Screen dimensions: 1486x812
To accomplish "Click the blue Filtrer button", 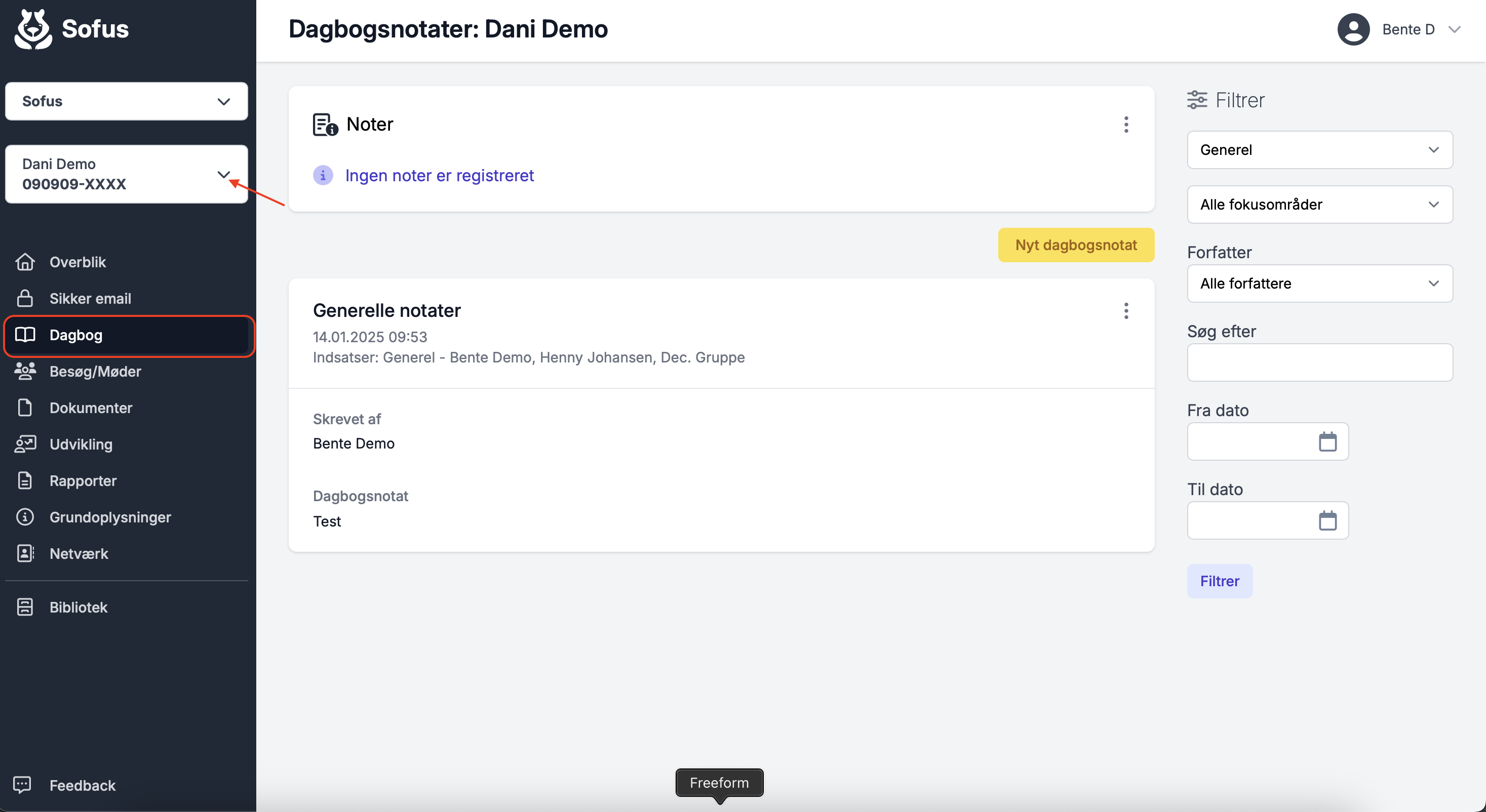I will (x=1220, y=581).
